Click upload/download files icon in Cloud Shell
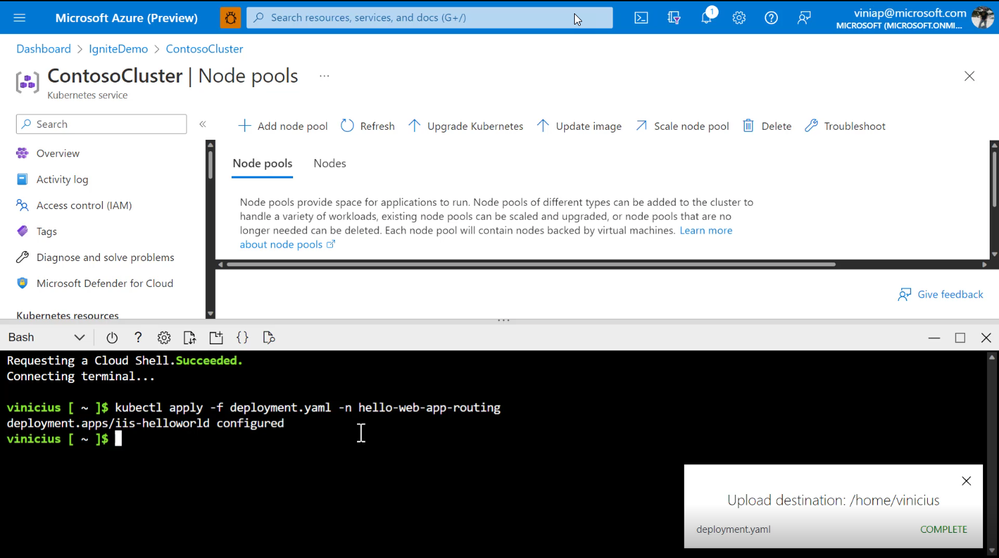Viewport: 999px width, 558px height. pyautogui.click(x=190, y=338)
